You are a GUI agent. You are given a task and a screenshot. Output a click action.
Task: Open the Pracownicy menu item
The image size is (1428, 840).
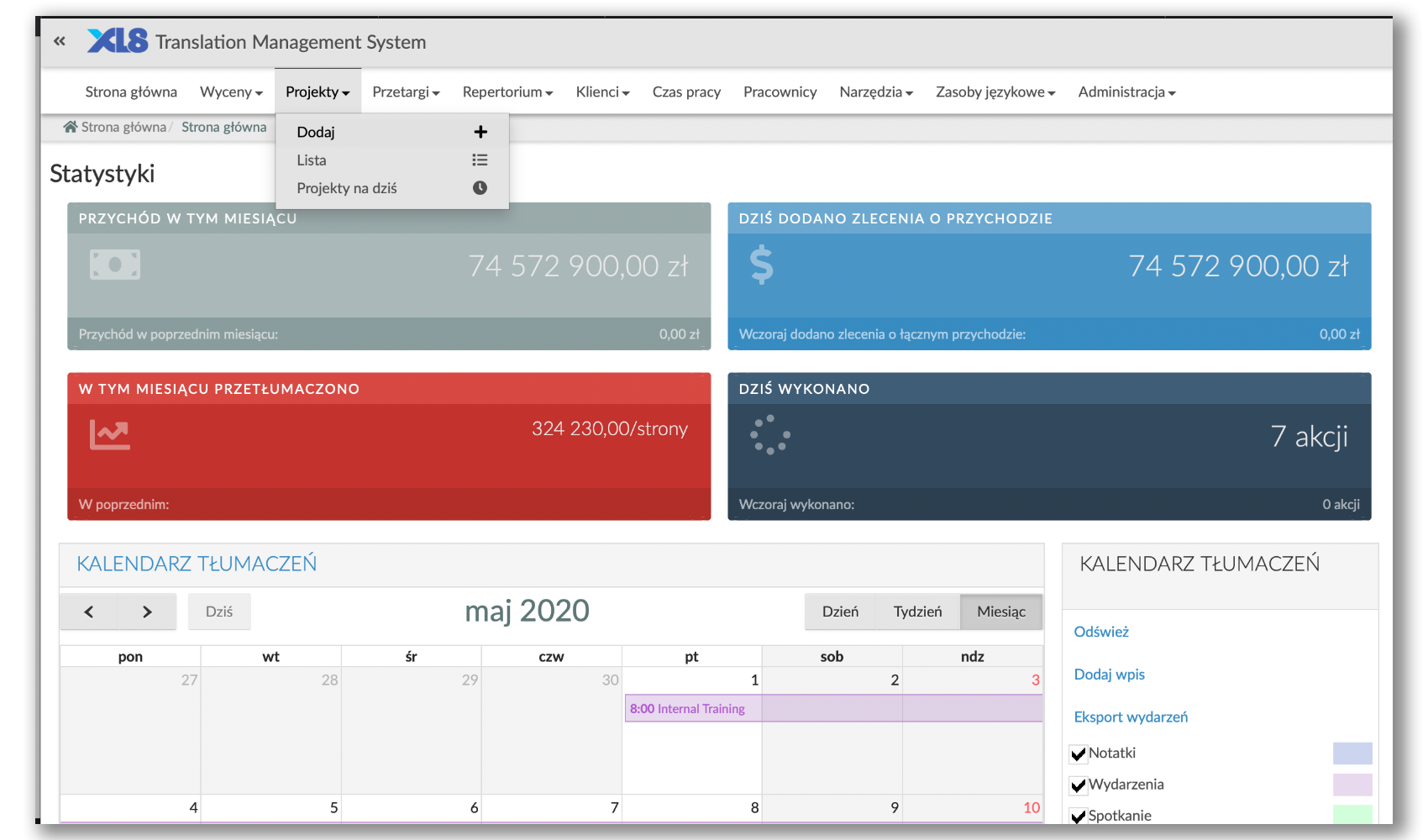tap(780, 92)
